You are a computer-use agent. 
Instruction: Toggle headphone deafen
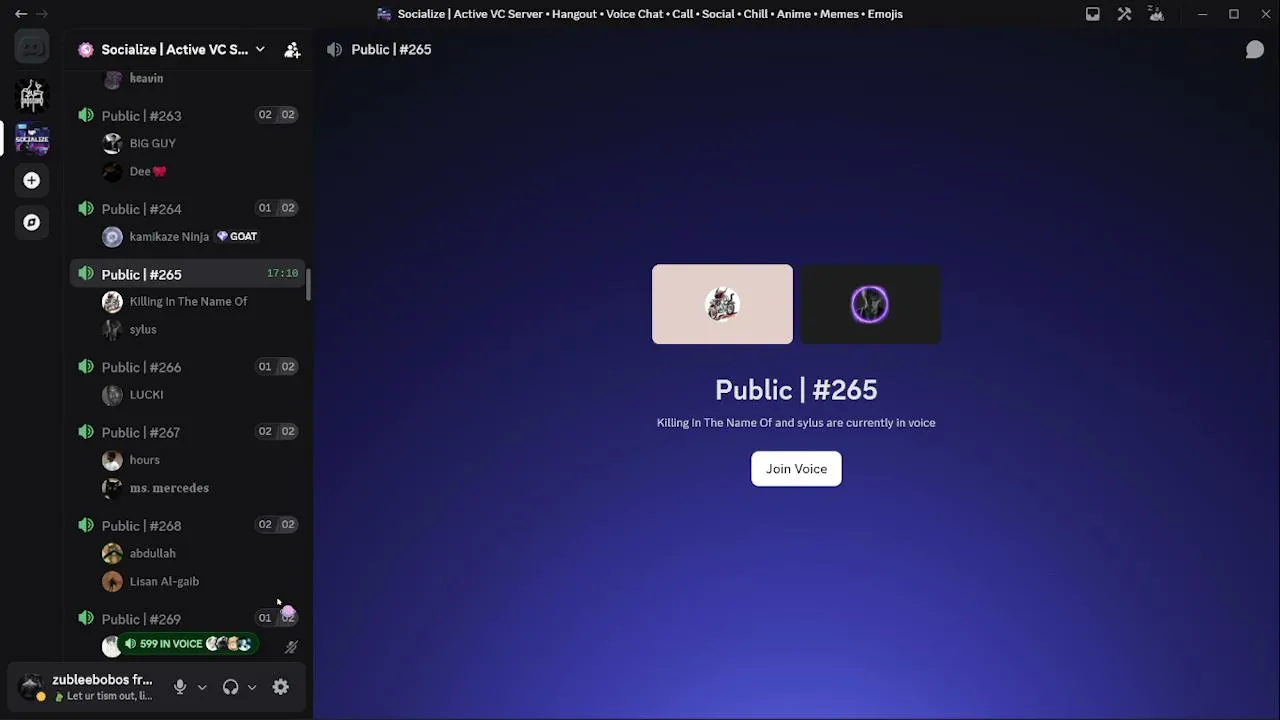click(231, 687)
